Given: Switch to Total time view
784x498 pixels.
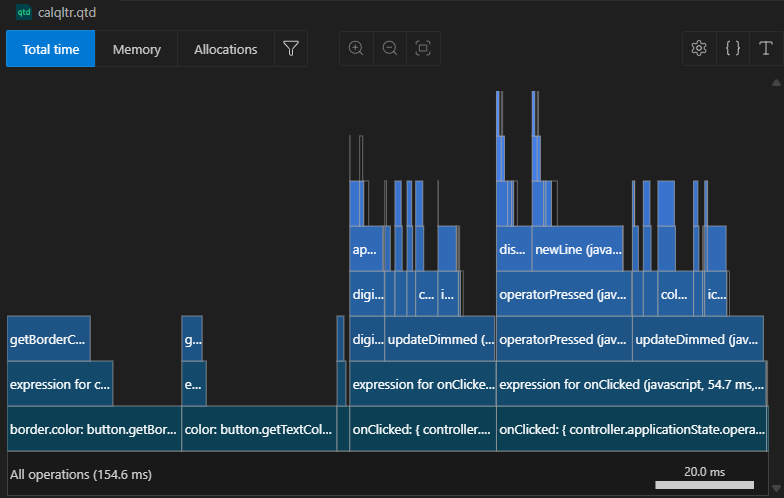Looking at the screenshot, I should click(51, 49).
